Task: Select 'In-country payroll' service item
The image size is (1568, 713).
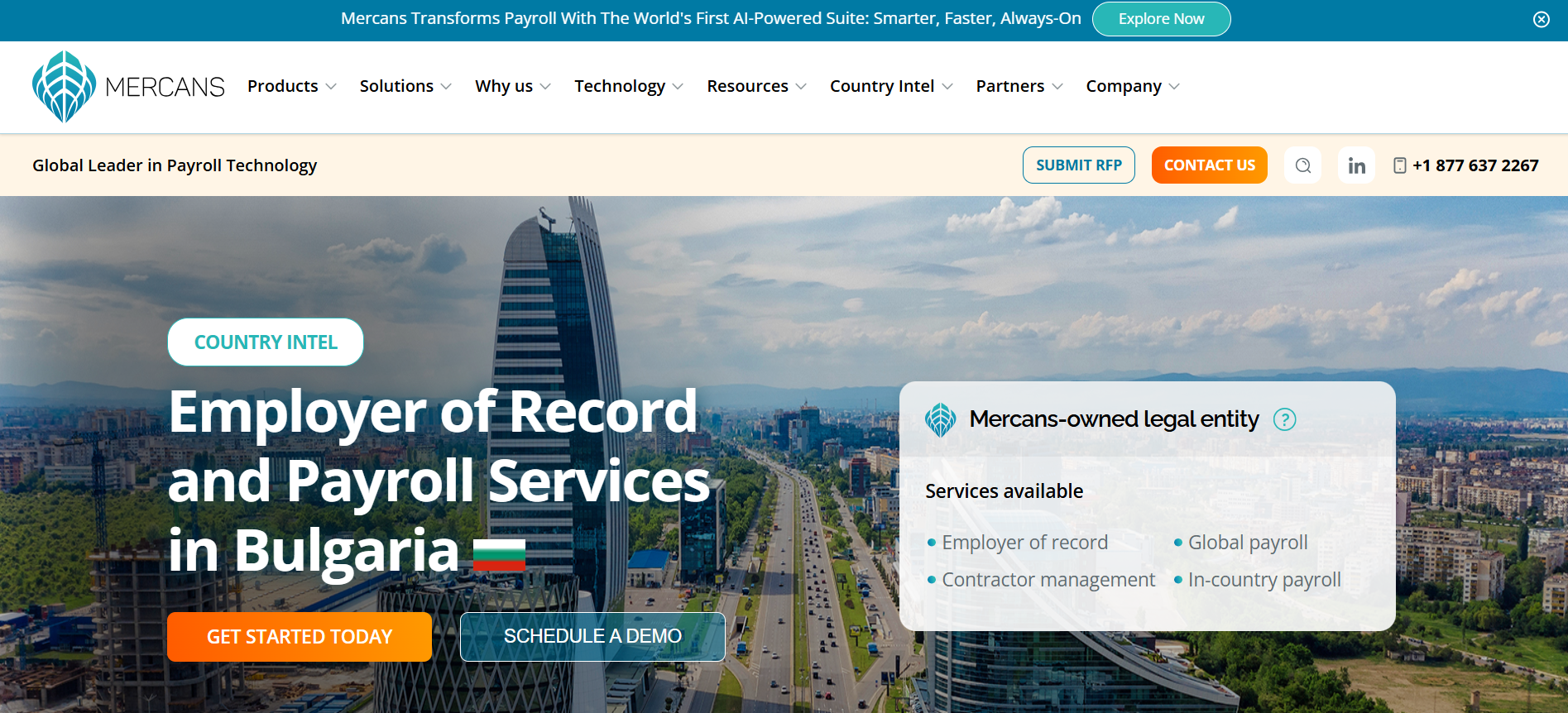Action: tap(1264, 580)
